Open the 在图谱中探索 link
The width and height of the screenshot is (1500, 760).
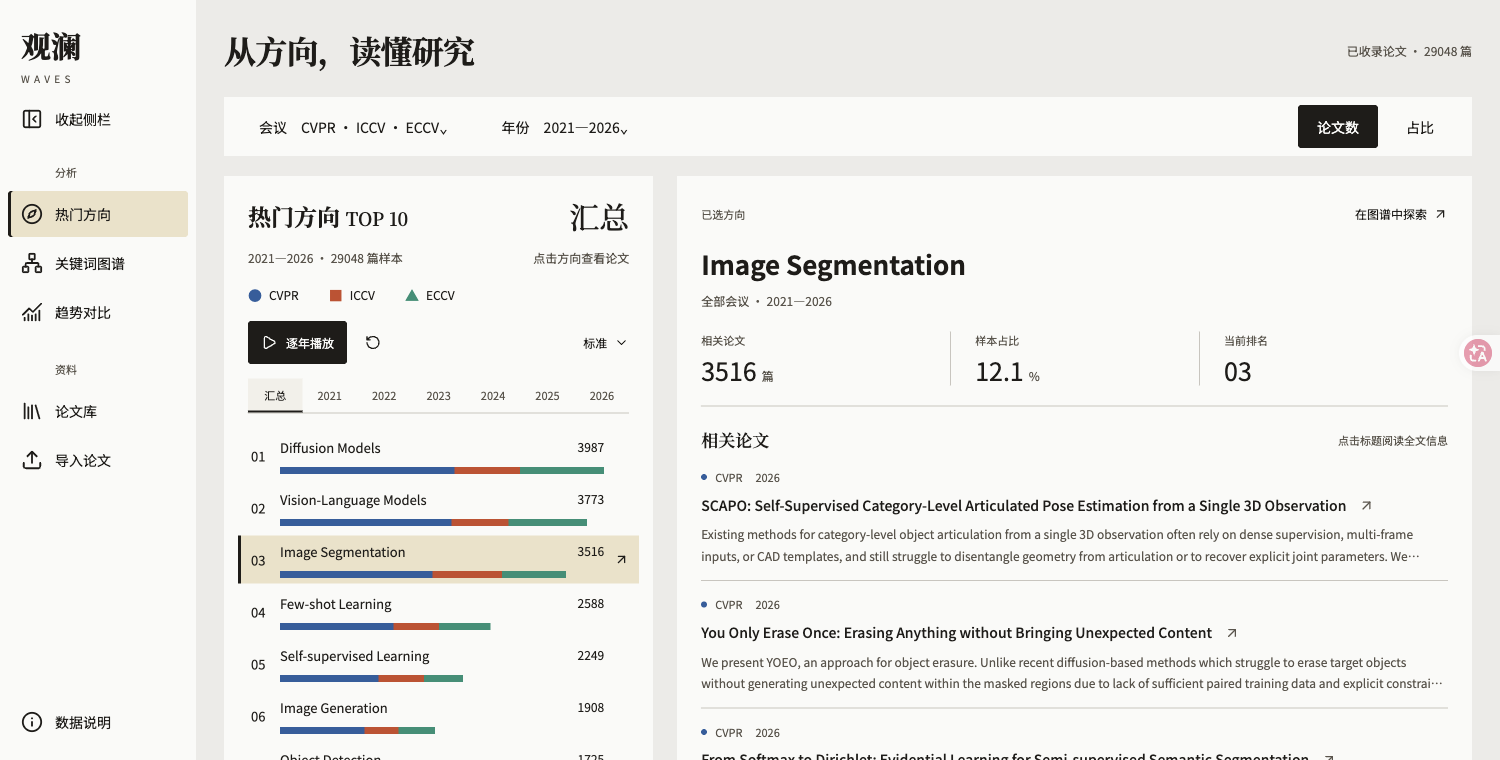(1401, 214)
